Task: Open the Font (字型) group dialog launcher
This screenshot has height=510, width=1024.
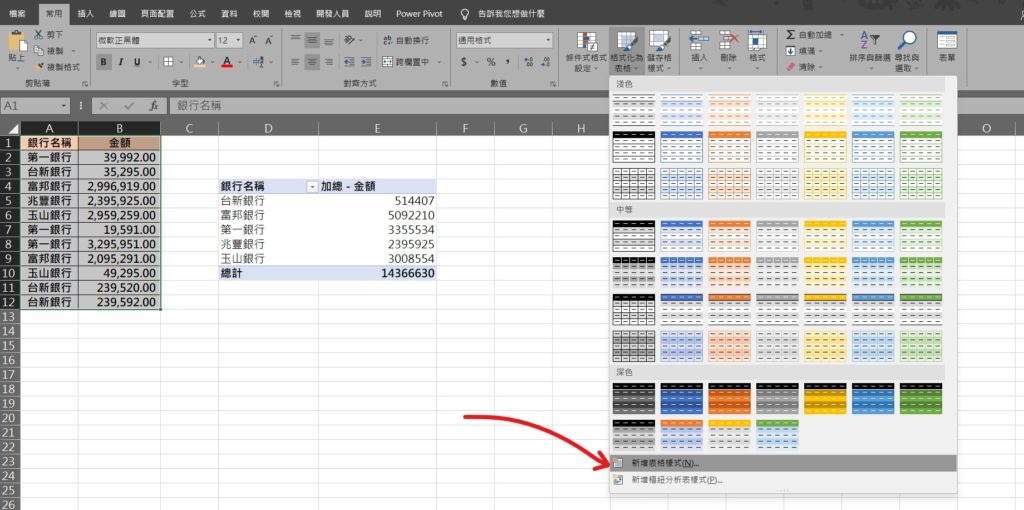Action: pyautogui.click(x=278, y=84)
